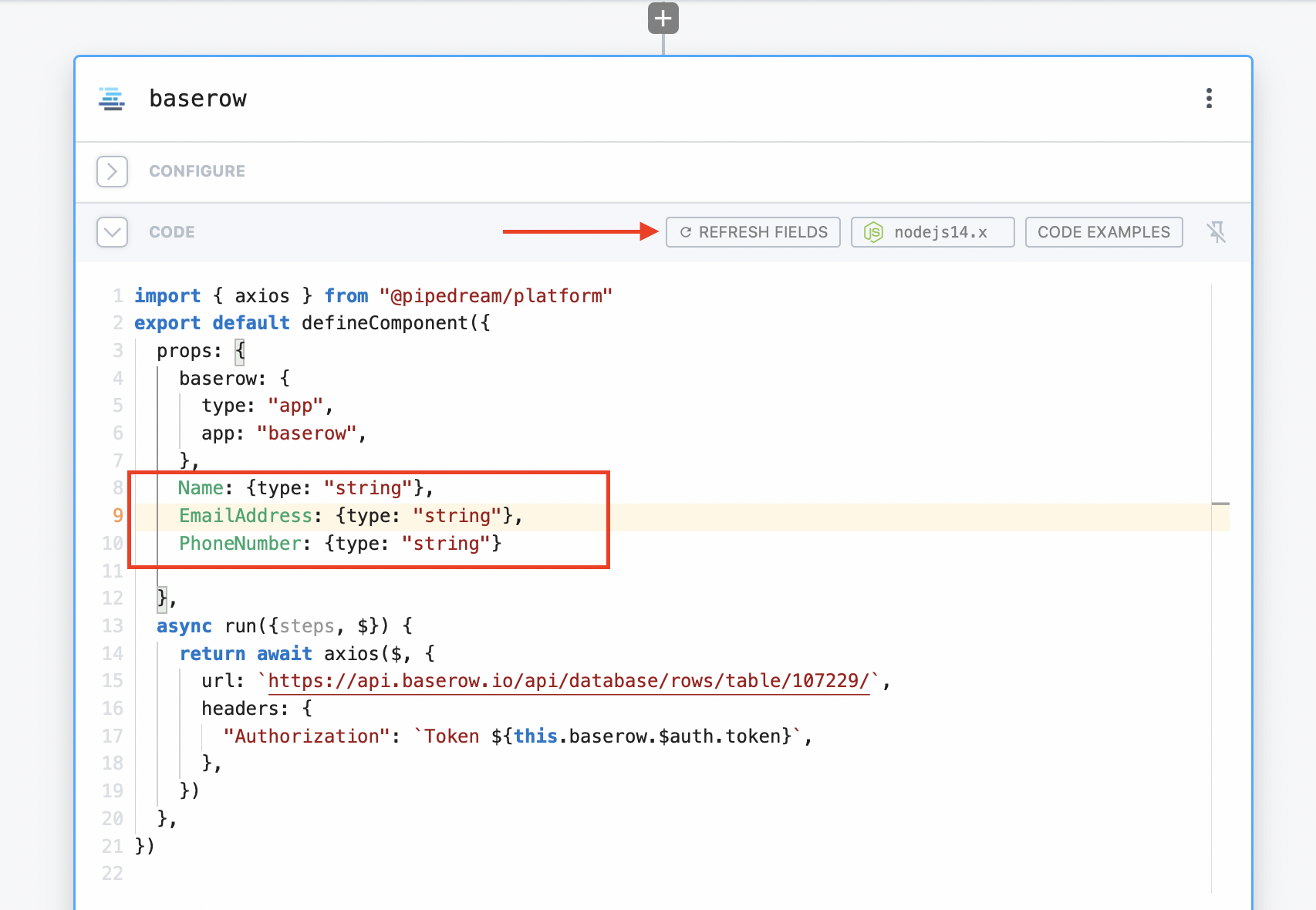Collapse the Code section chevron
The image size is (1316, 910).
(112, 232)
